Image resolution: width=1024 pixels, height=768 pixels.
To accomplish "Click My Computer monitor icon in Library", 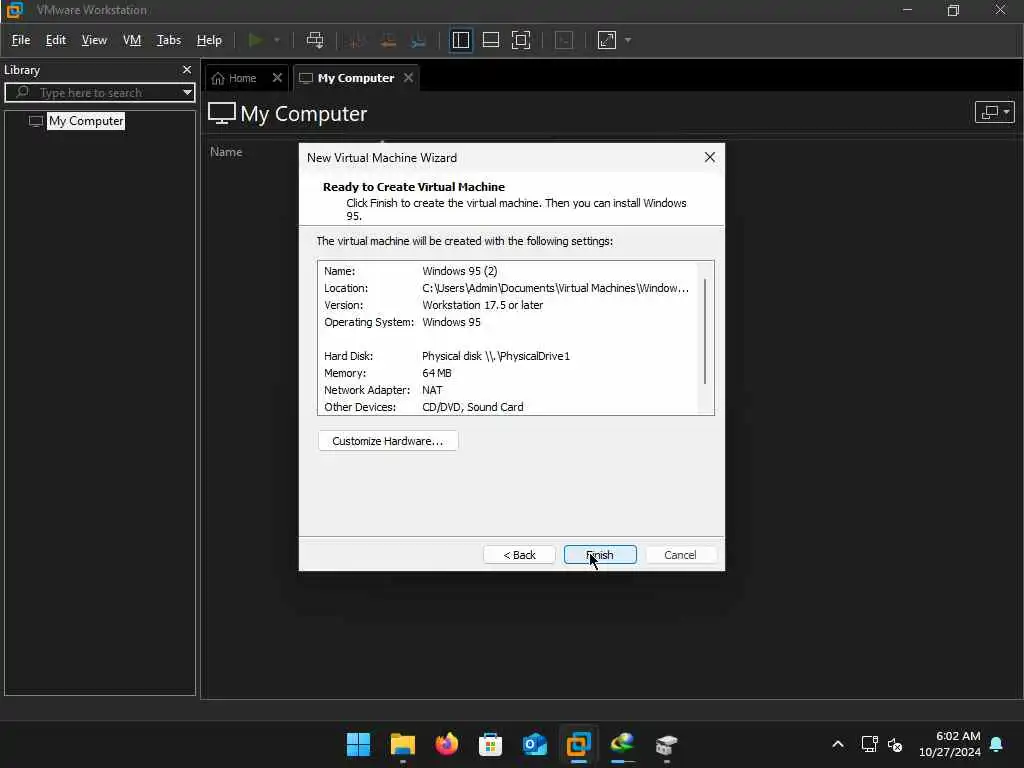I will coord(36,121).
